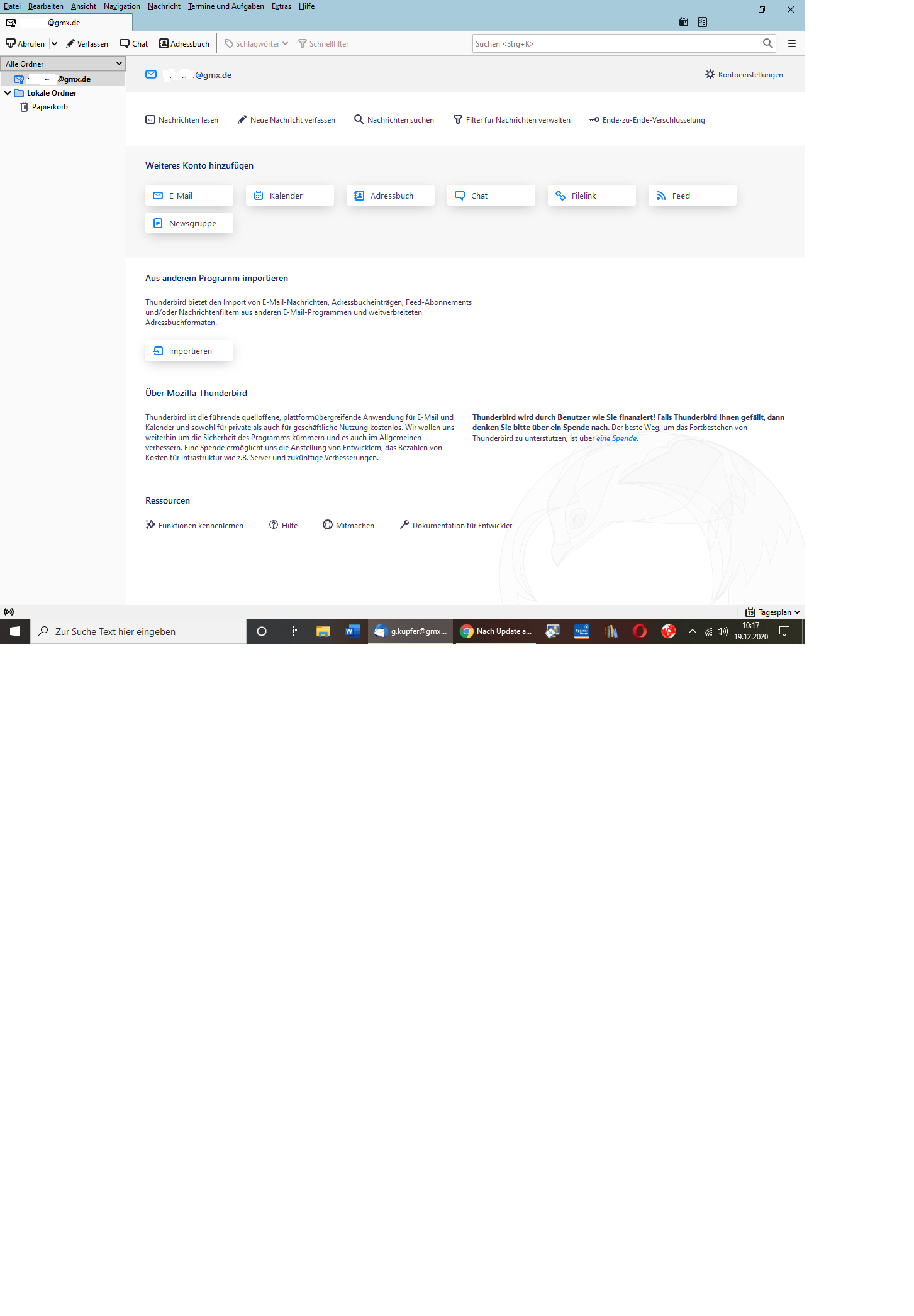914x1316 pixels.
Task: Set up a Filelink account
Action: [x=592, y=196]
